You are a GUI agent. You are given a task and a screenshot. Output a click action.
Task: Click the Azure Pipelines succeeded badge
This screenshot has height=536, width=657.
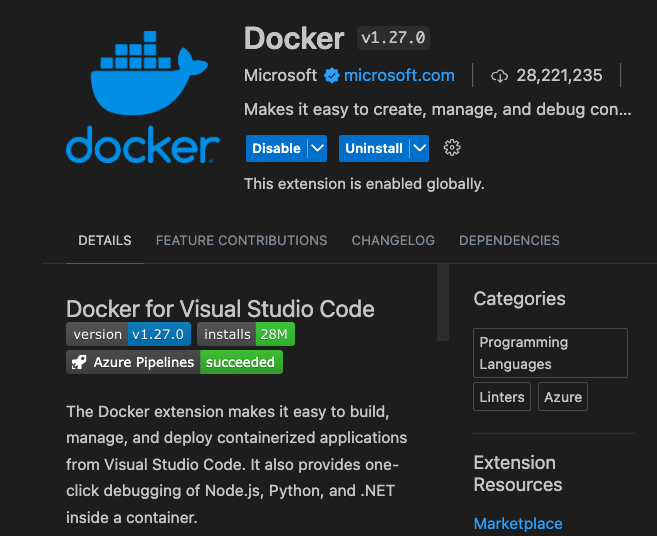click(x=174, y=362)
